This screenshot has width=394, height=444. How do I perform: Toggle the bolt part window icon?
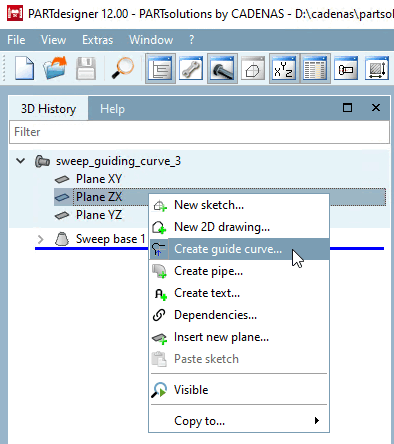click(222, 68)
